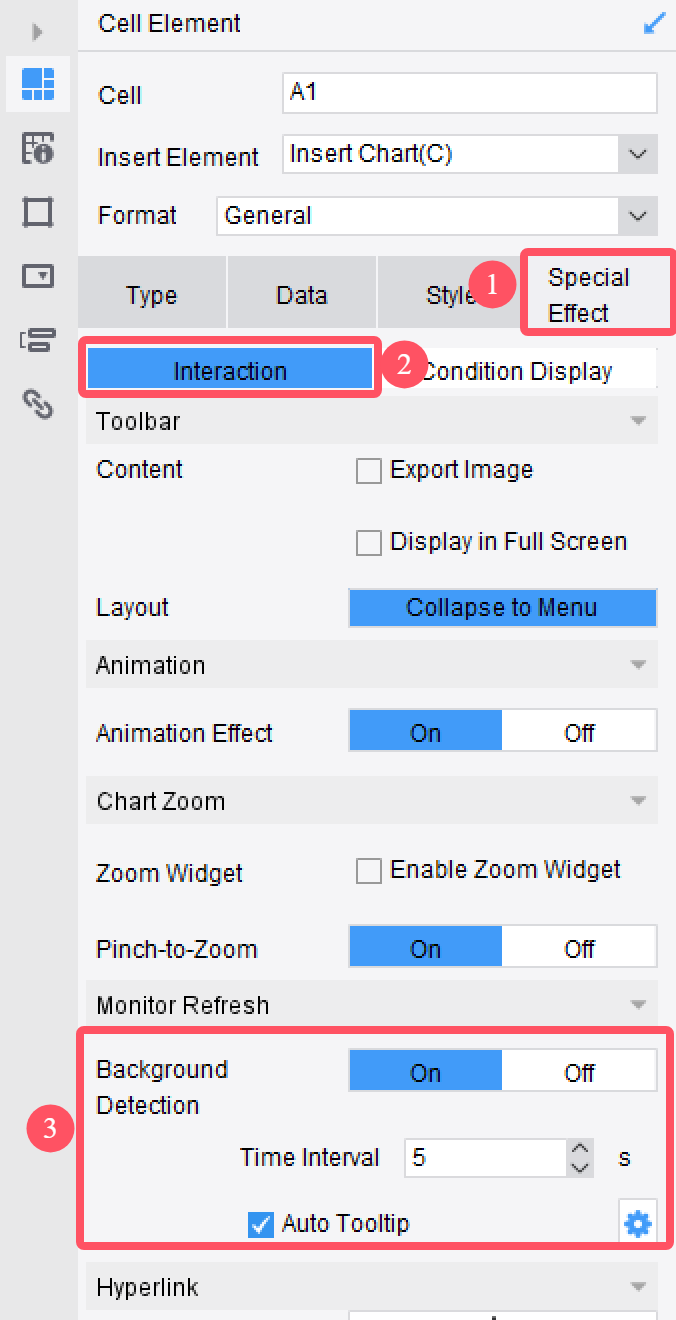Enable the Zoom Widget checkbox
This screenshot has height=1320, width=676.
(x=369, y=870)
